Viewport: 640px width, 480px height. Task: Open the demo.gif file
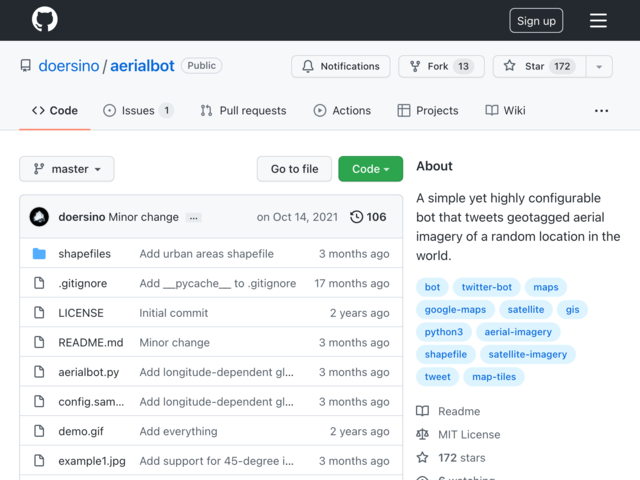[81, 431]
